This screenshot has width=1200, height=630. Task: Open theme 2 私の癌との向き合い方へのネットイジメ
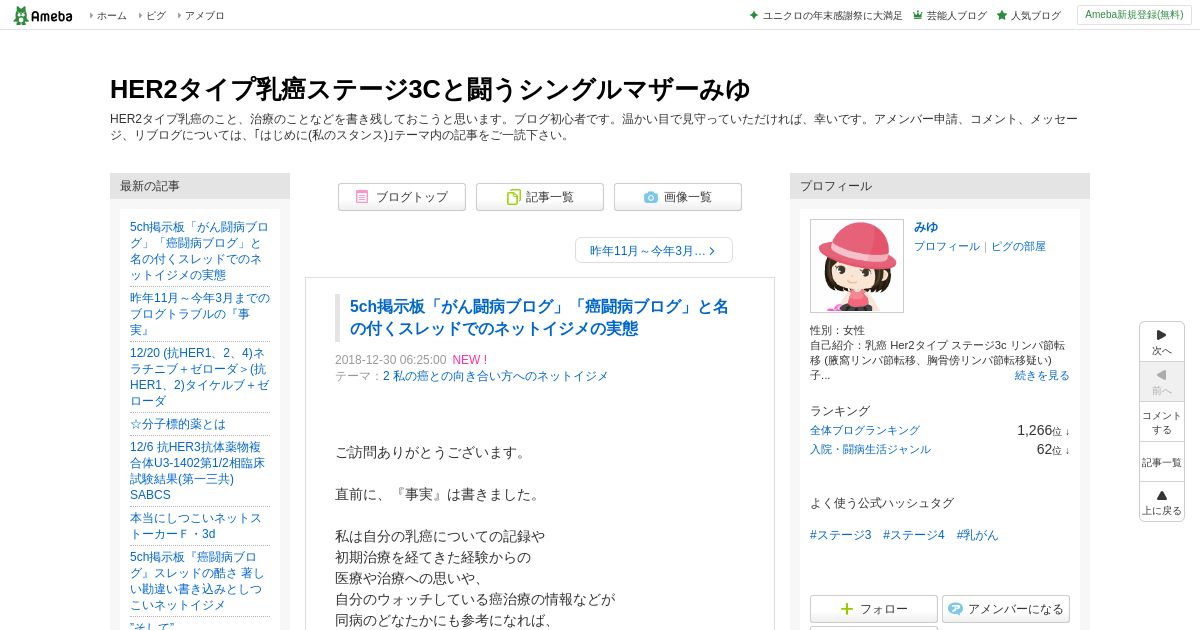[495, 376]
